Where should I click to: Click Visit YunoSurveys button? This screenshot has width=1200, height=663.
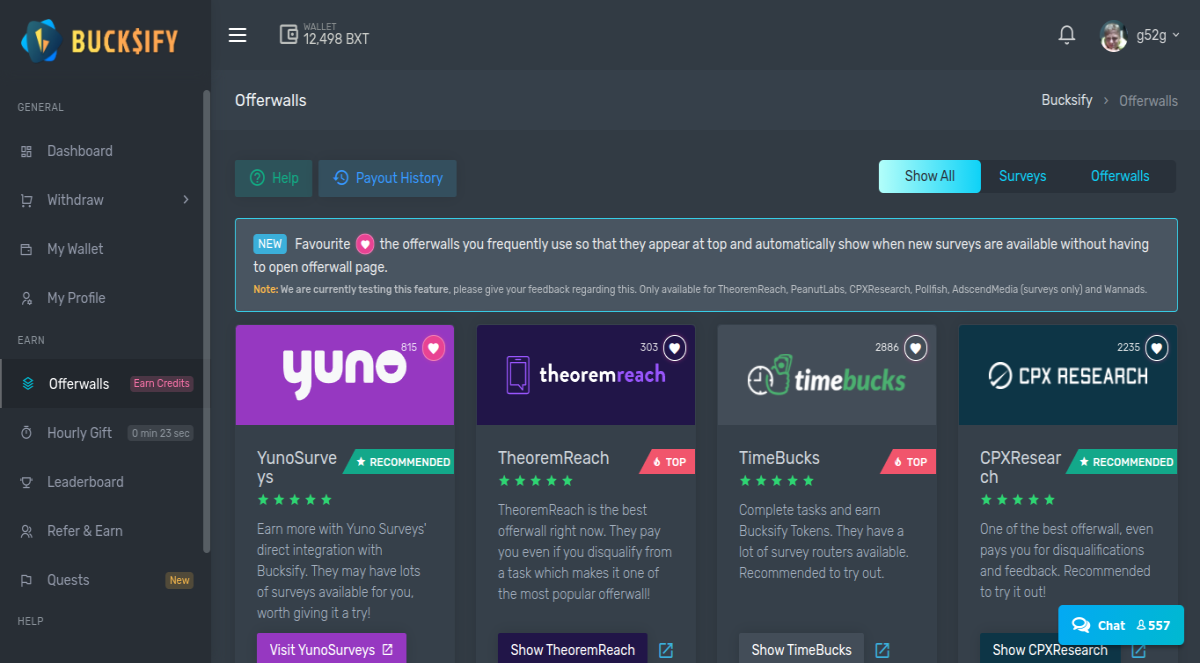[x=332, y=648]
